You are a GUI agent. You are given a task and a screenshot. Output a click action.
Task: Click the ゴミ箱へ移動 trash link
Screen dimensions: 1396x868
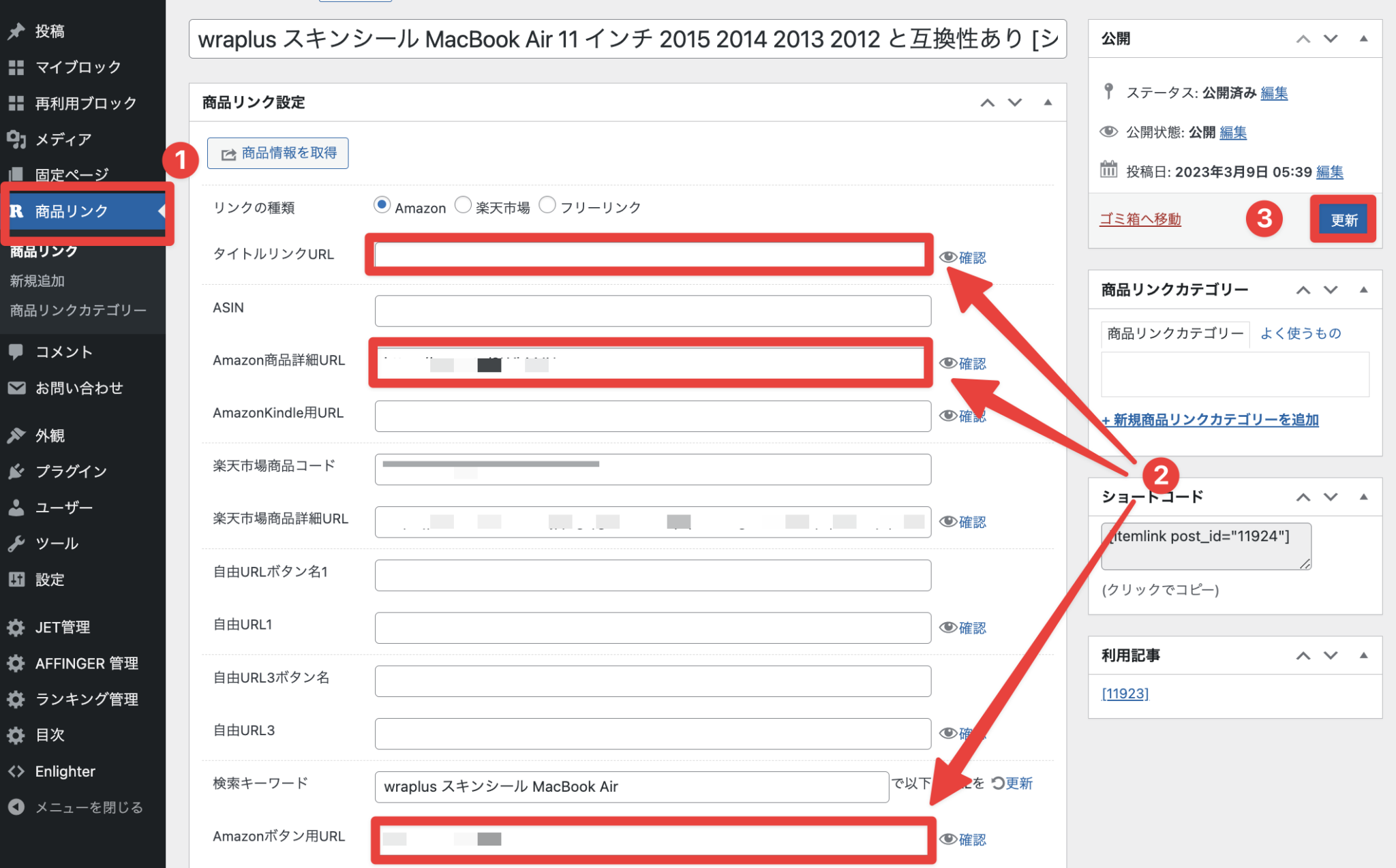click(1139, 219)
